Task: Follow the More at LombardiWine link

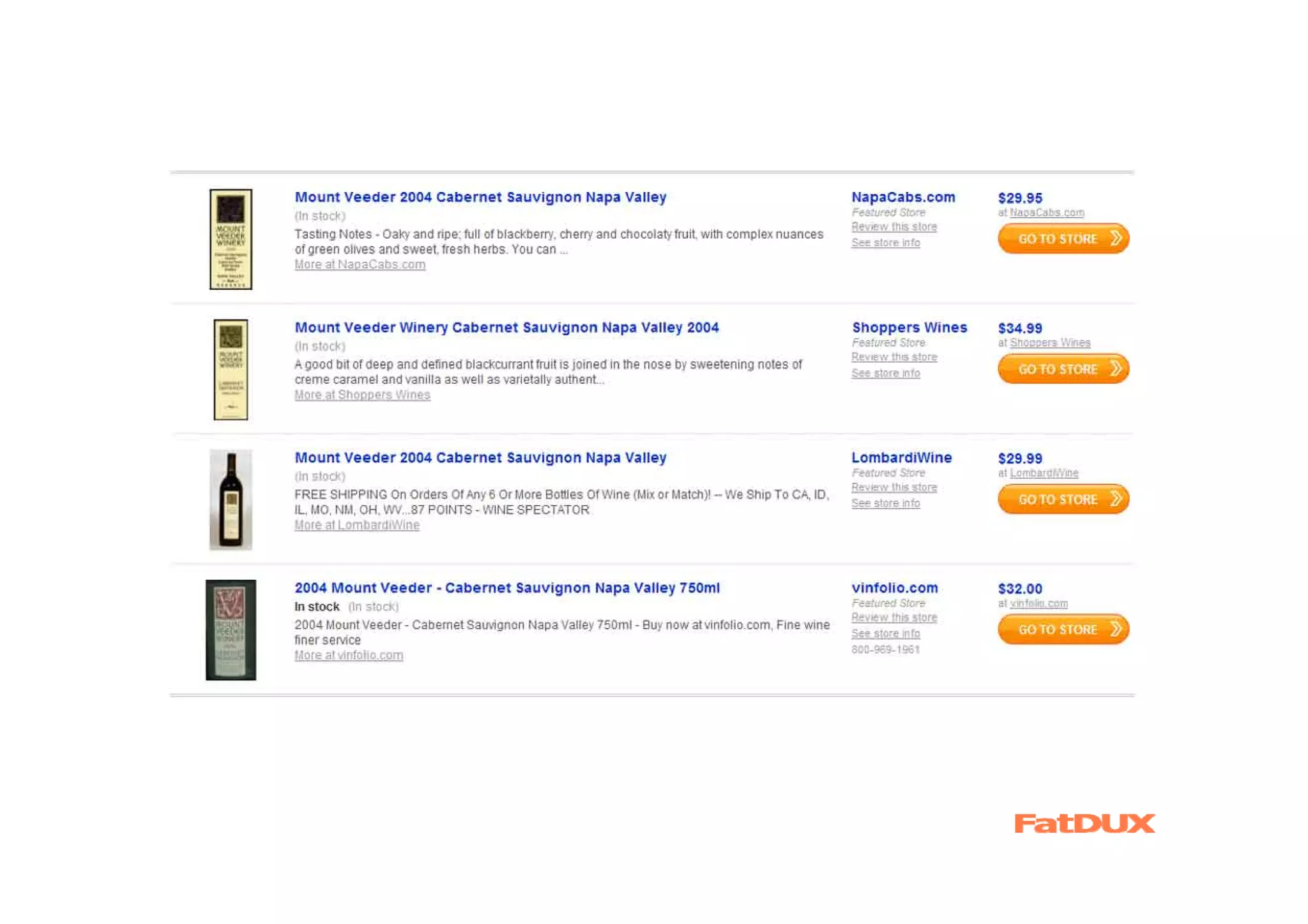Action: (357, 525)
